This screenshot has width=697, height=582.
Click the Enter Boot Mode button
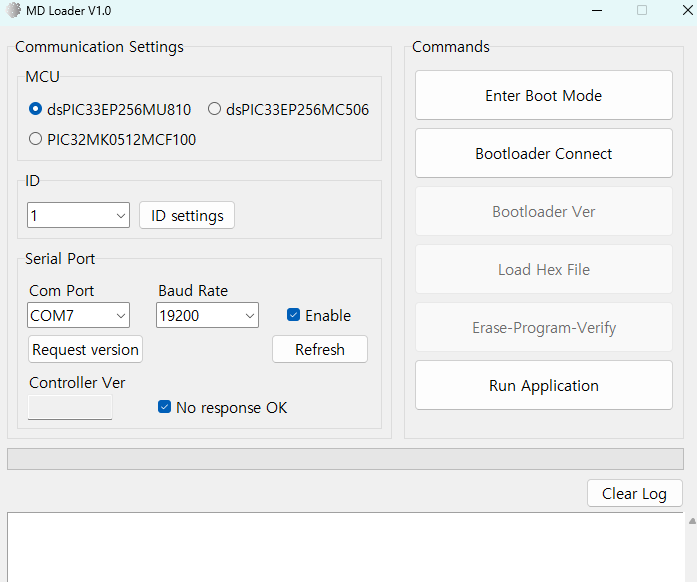(x=544, y=95)
